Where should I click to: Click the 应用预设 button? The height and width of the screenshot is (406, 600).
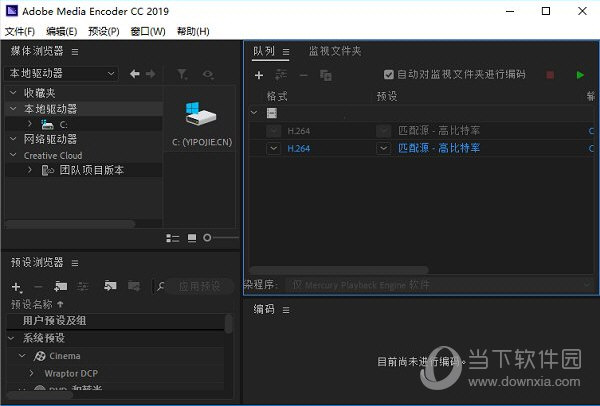tap(200, 286)
